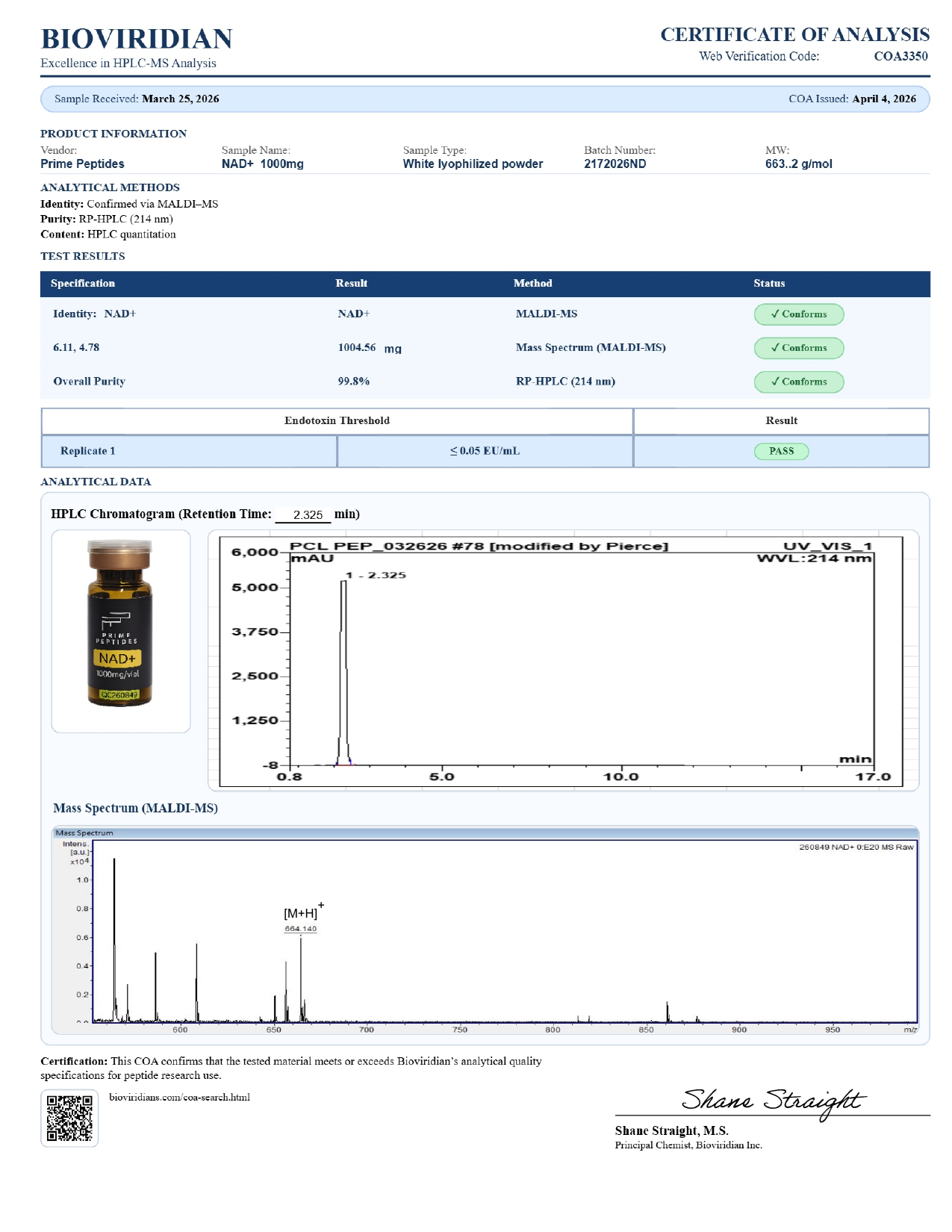
Task: Click the Conforms badge for Overall Purity row
Action: 798,382
